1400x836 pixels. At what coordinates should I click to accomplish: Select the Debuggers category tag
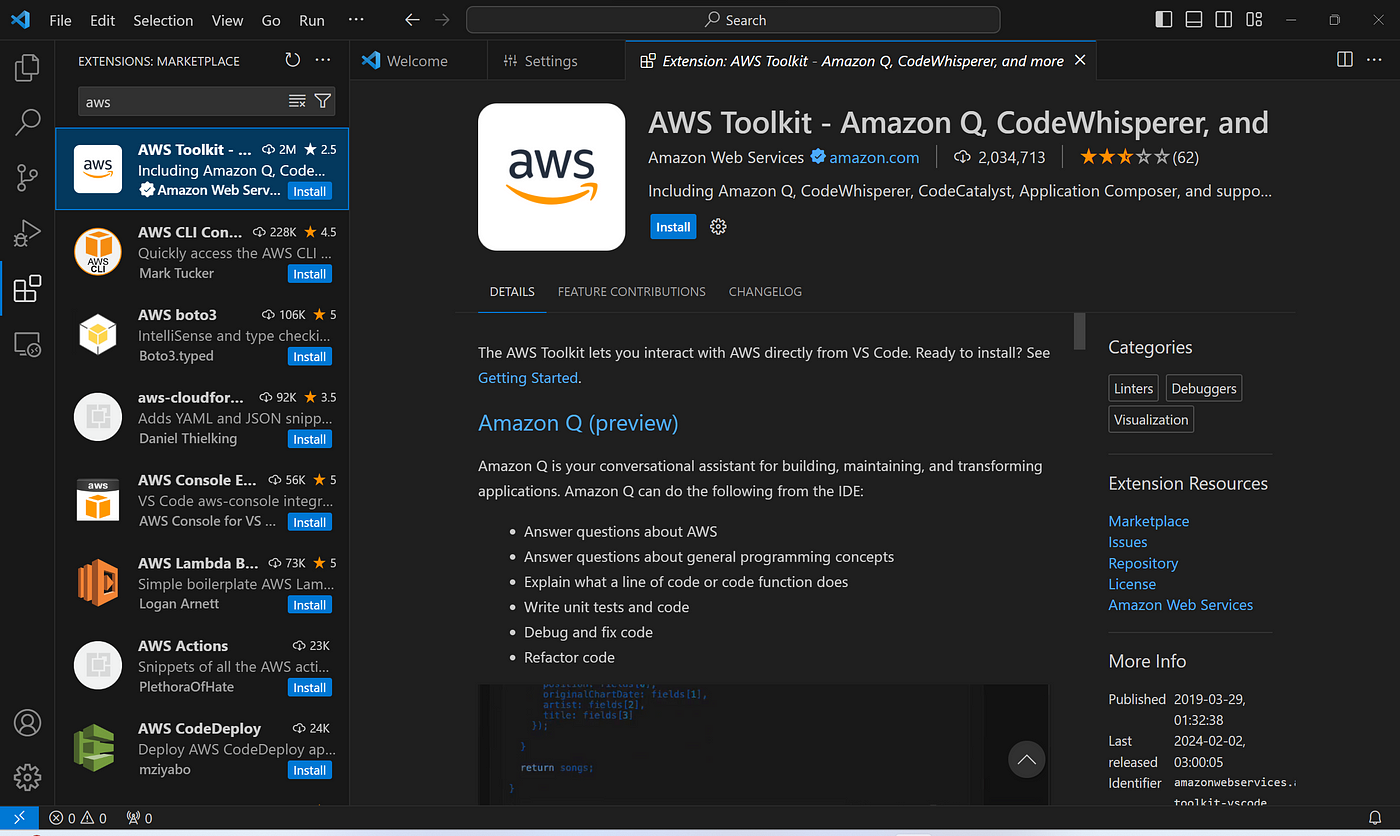tap(1204, 389)
